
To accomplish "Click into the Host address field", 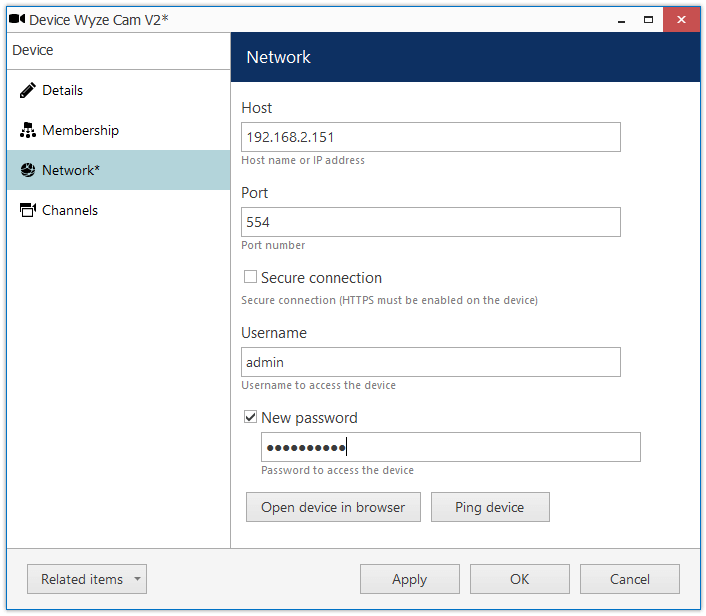I will click(x=430, y=137).
